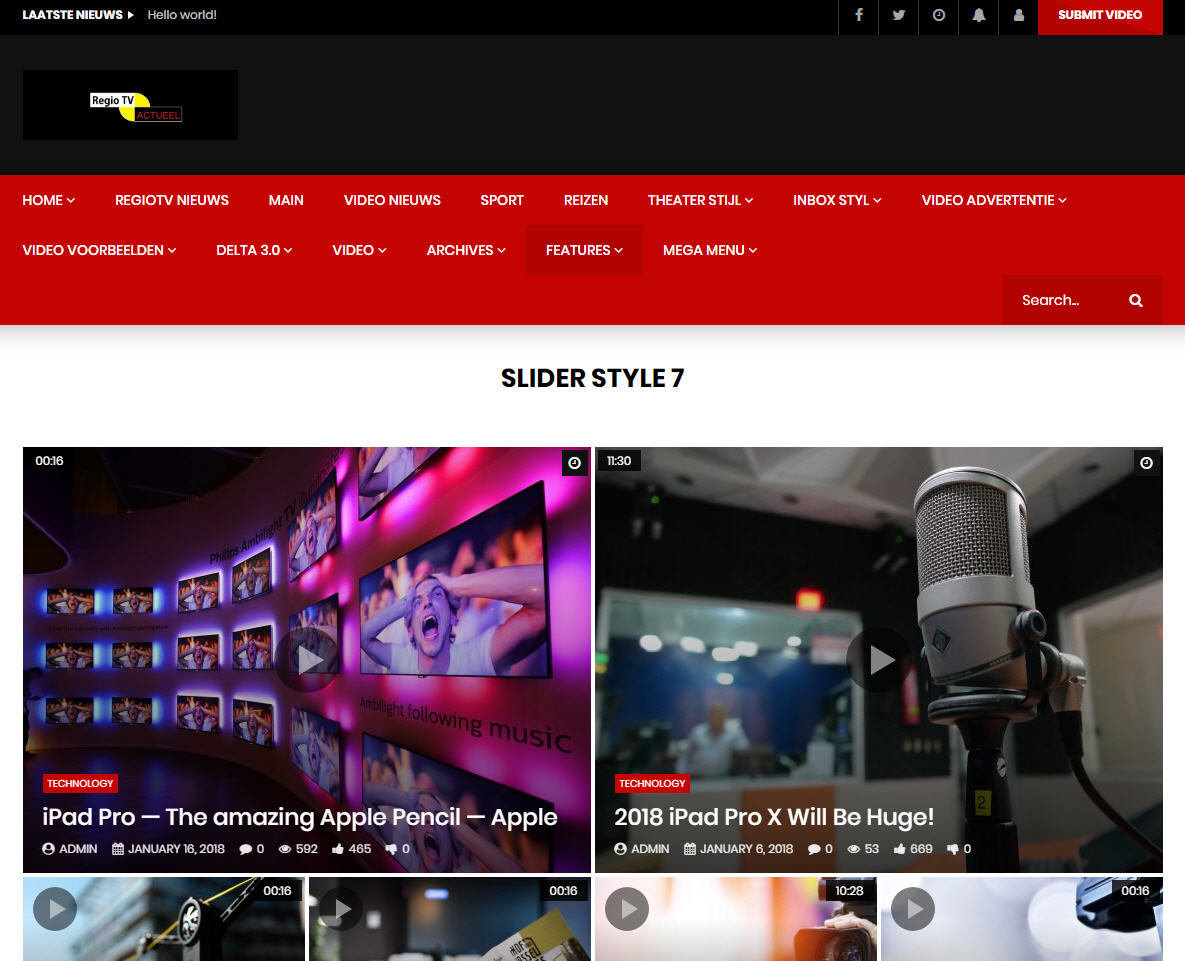Play the first bottom thumbnail video with crane

[54, 909]
